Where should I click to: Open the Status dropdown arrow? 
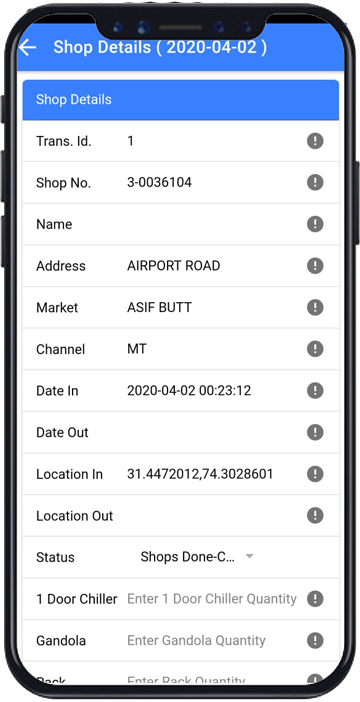click(250, 556)
